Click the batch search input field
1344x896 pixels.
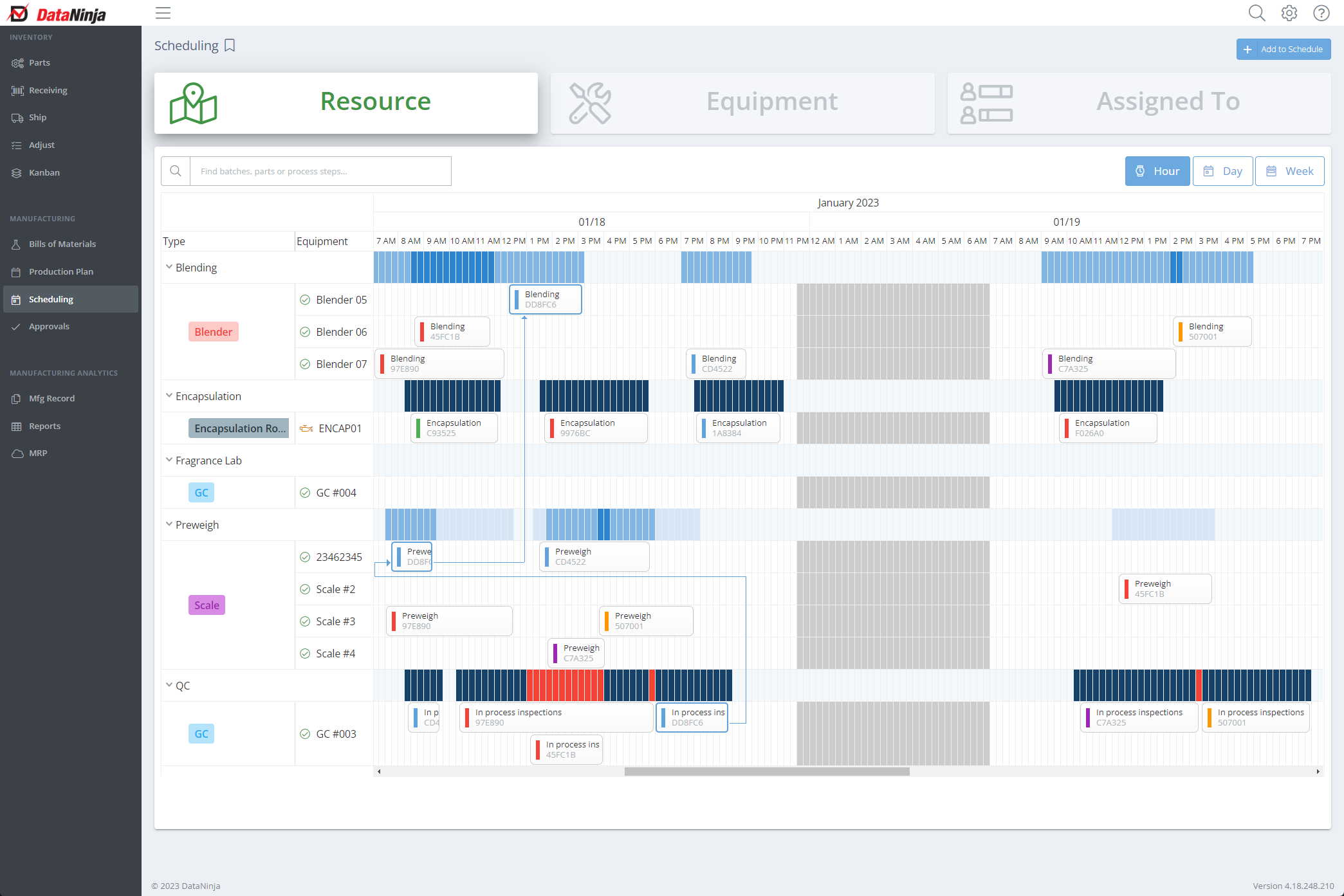tap(320, 171)
